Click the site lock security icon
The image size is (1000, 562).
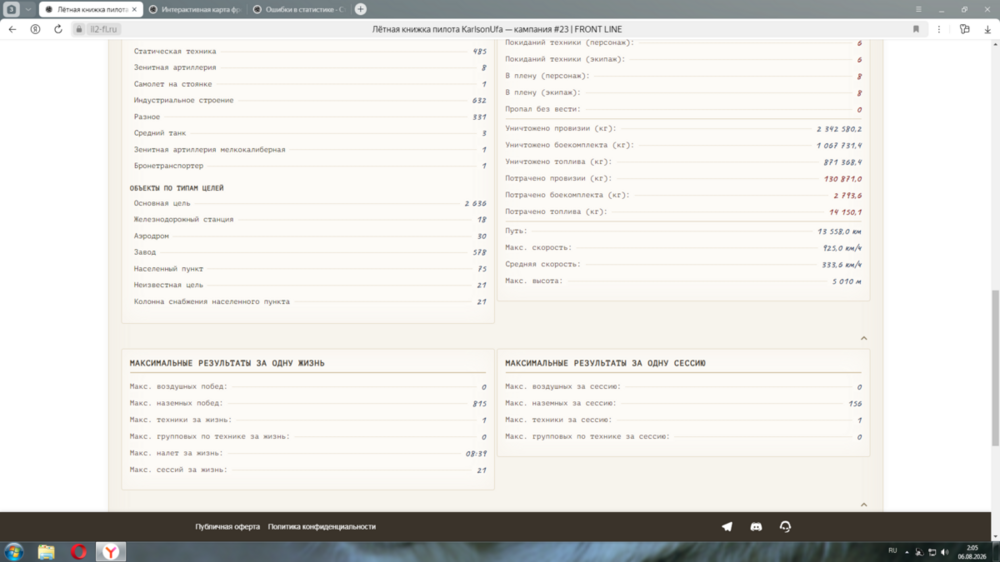click(x=79, y=29)
